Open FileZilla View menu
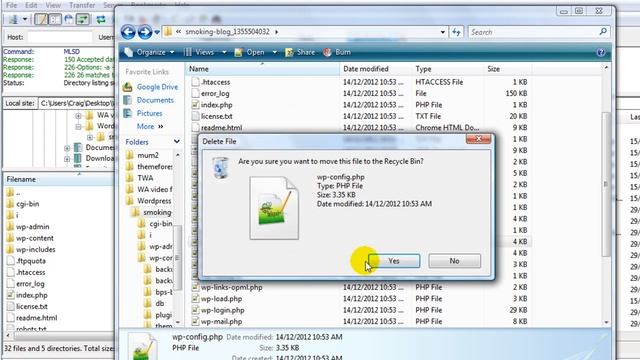The width and height of the screenshot is (640, 360). coord(53,5)
